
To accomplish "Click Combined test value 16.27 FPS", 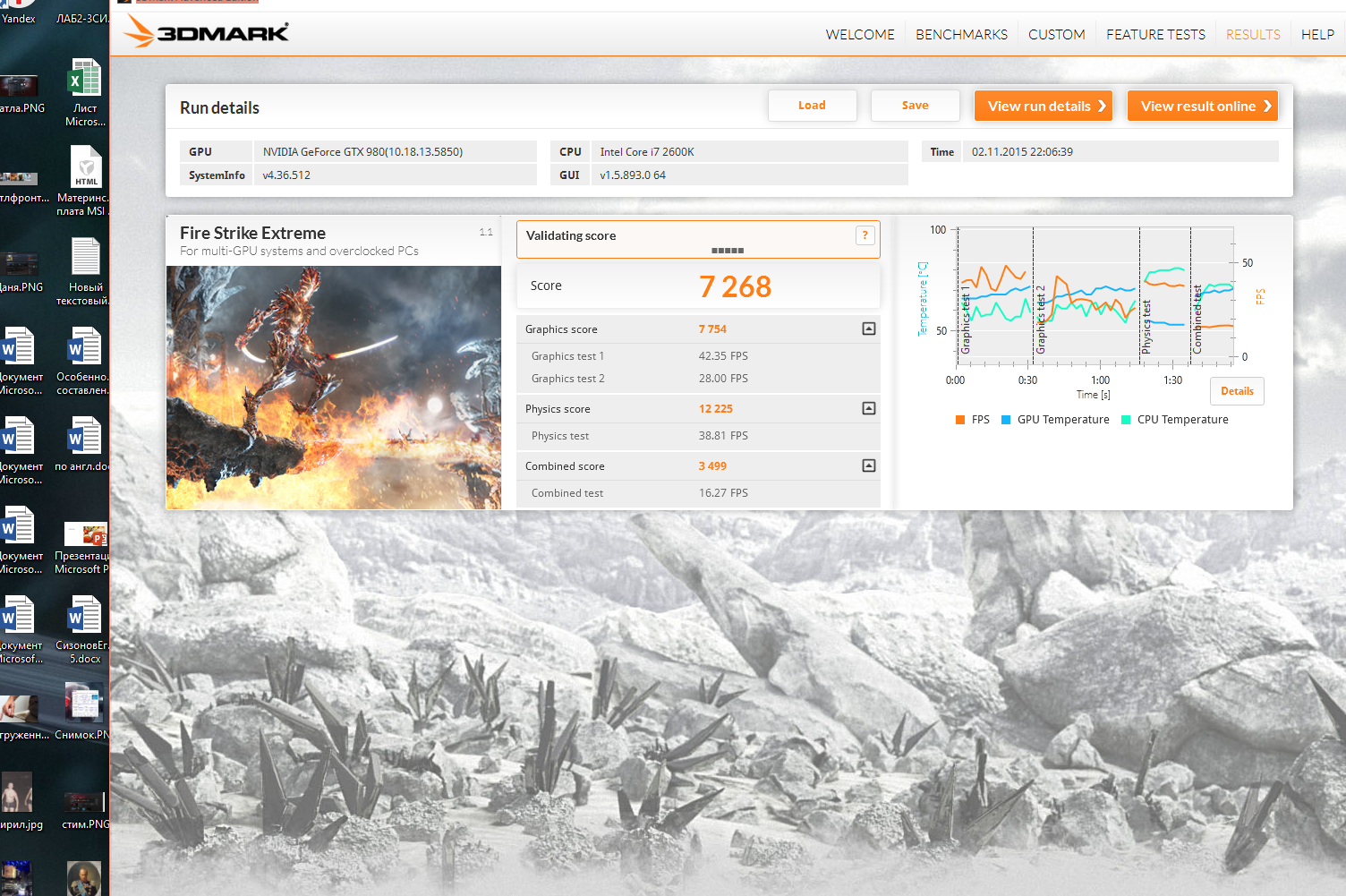I will click(723, 493).
